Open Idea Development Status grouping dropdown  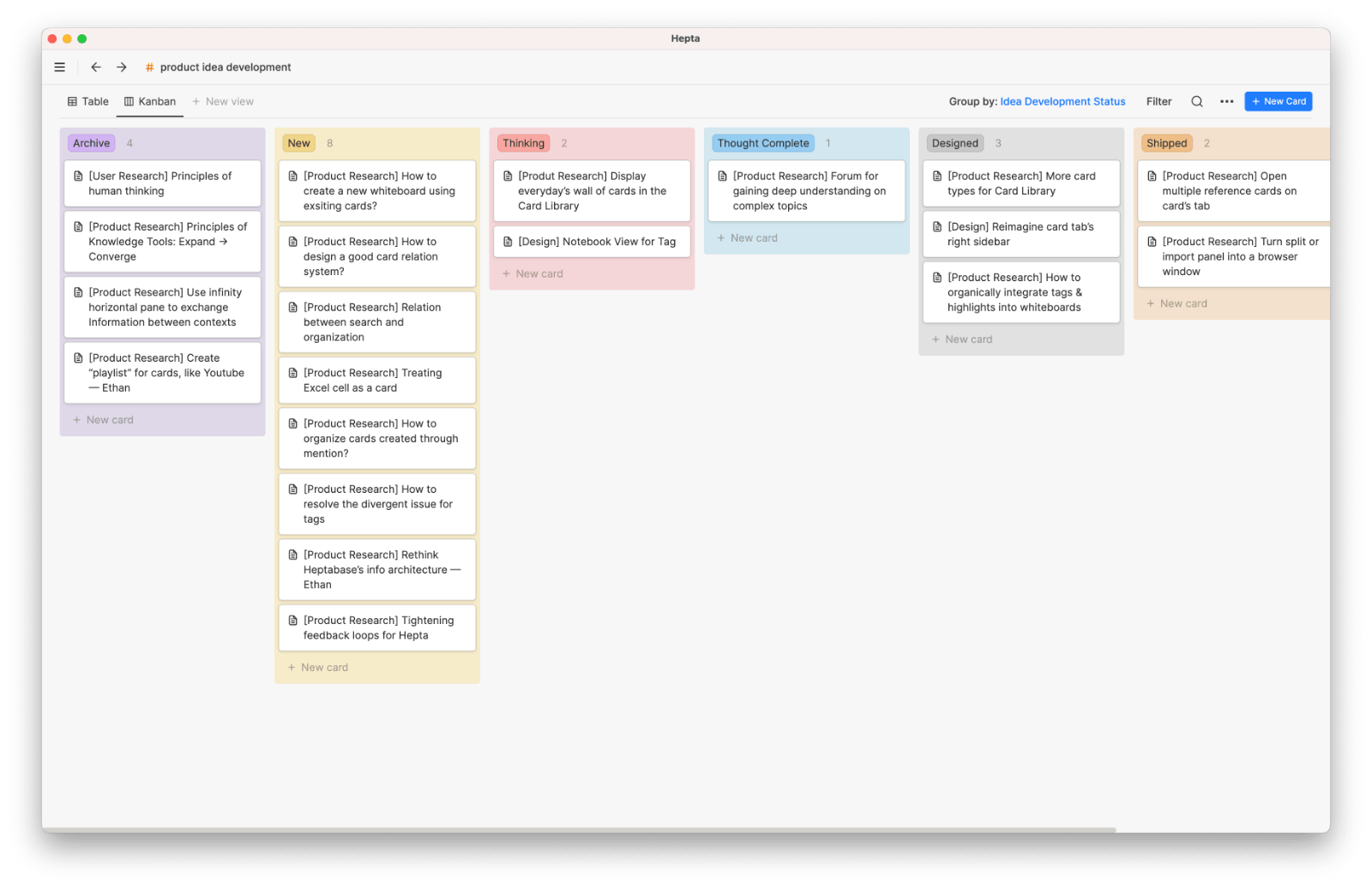(1062, 101)
